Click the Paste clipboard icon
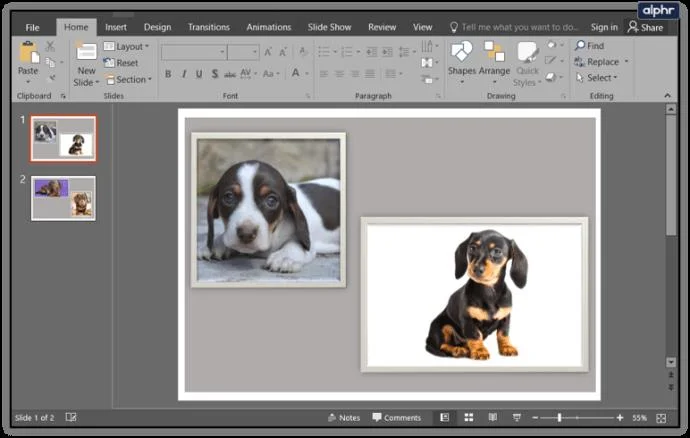 pos(29,53)
